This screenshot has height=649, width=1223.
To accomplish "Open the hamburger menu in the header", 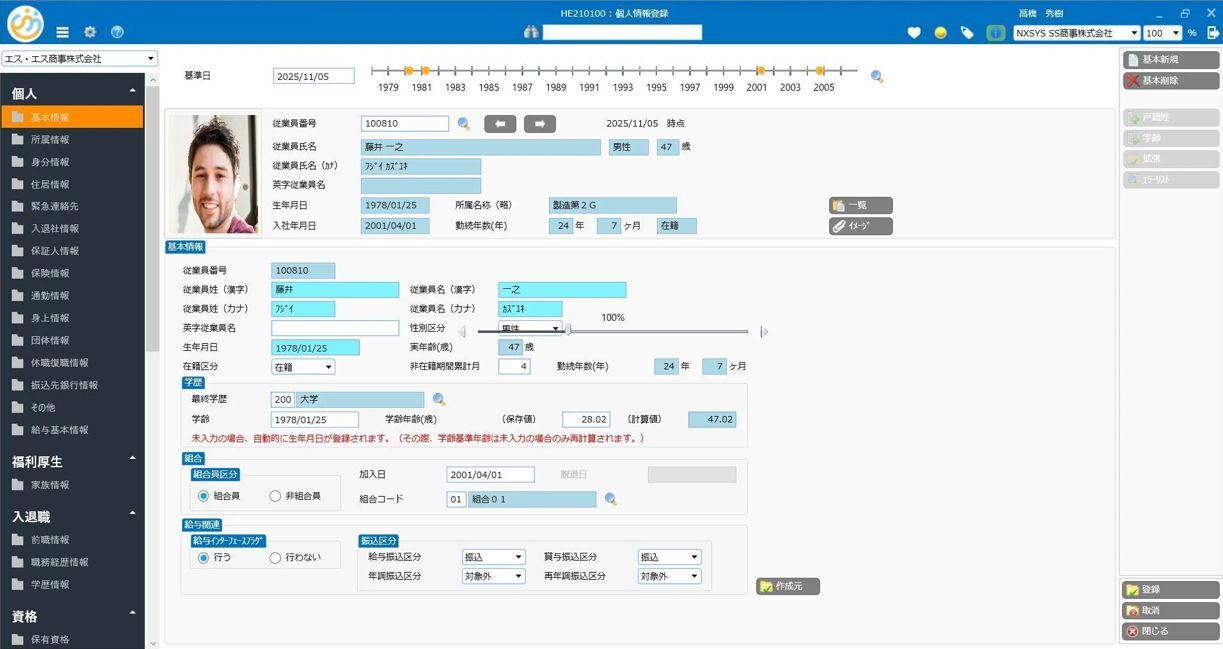I will coord(63,32).
